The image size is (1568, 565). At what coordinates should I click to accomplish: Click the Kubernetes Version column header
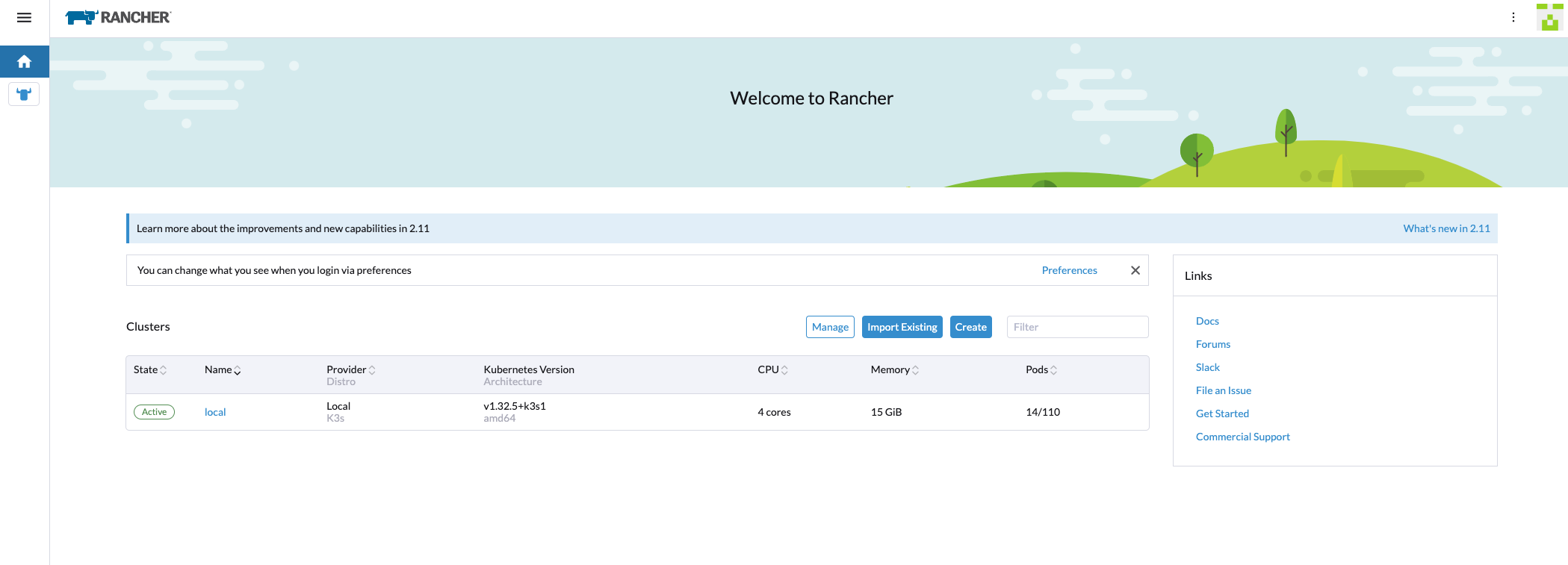[529, 369]
